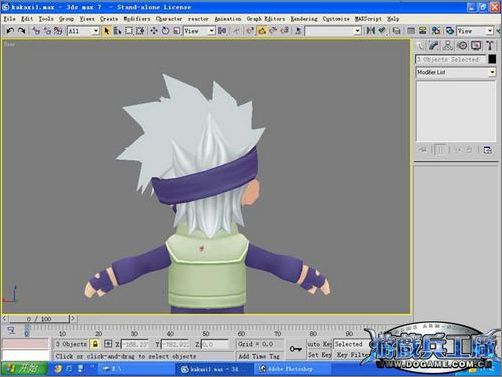Open the Motion command panel tab

pos(462,46)
